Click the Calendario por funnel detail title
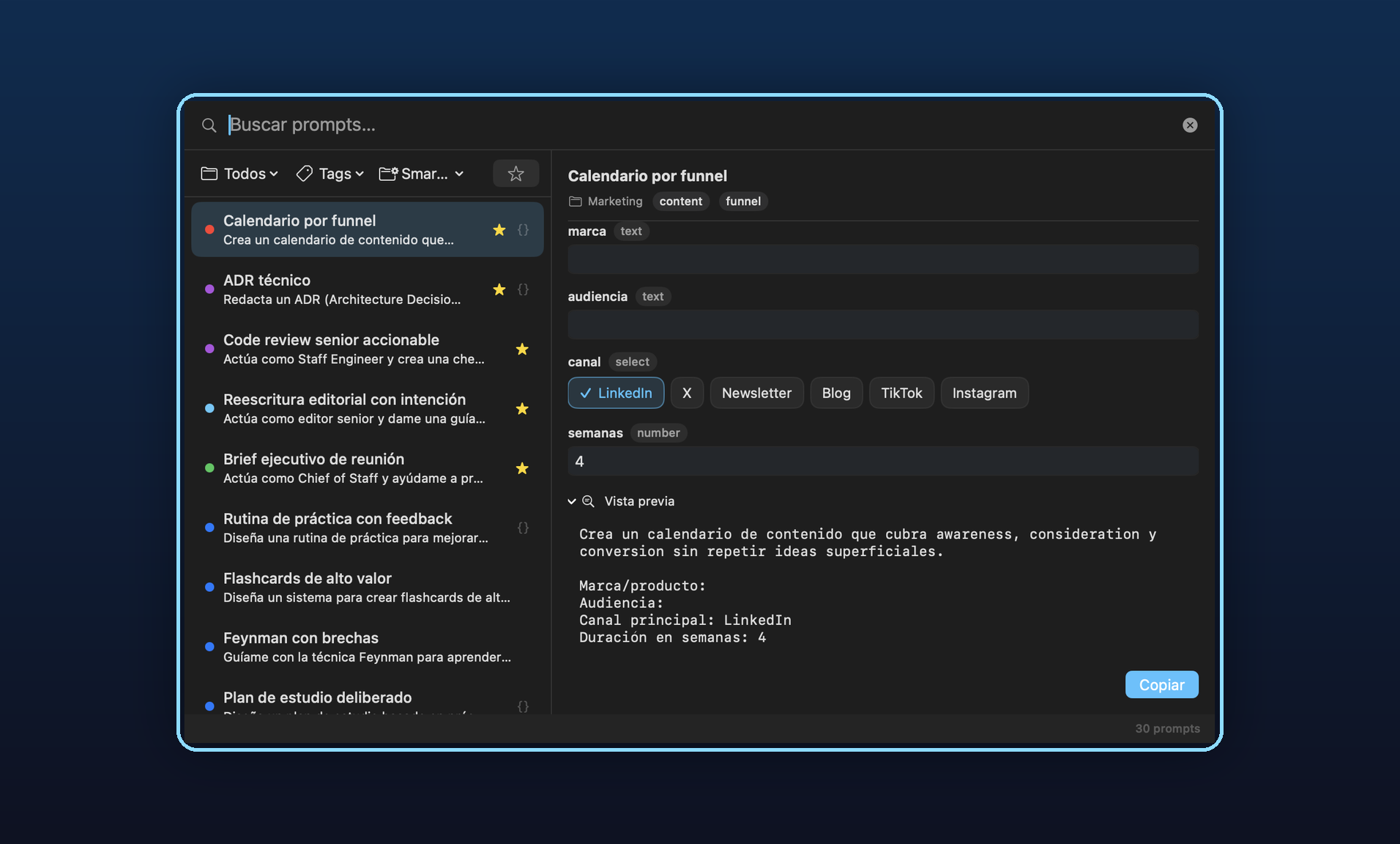The height and width of the screenshot is (844, 1400). click(x=647, y=176)
